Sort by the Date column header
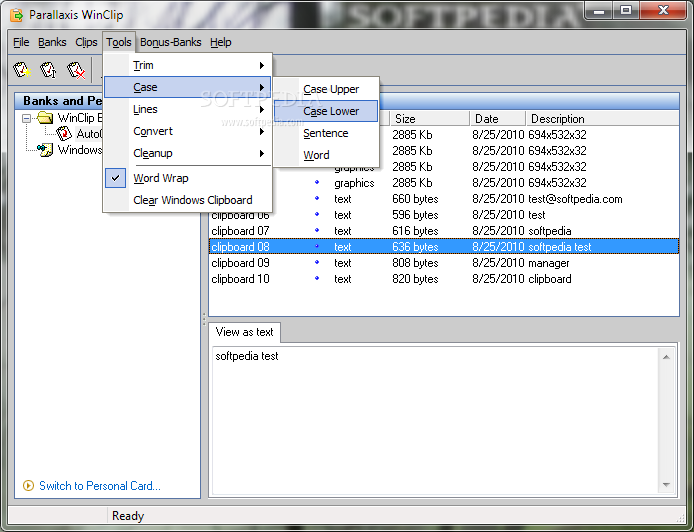694x532 pixels. (x=497, y=119)
